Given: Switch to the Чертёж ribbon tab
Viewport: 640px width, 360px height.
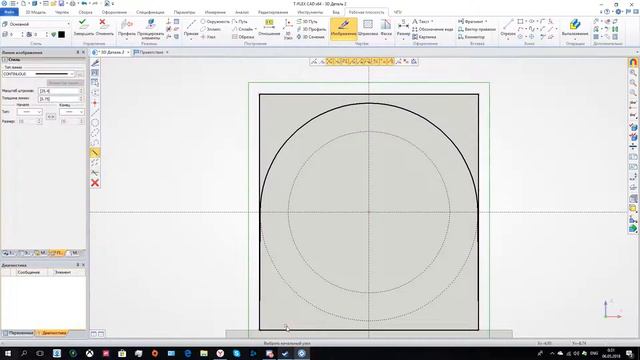Looking at the screenshot, I should pos(62,12).
